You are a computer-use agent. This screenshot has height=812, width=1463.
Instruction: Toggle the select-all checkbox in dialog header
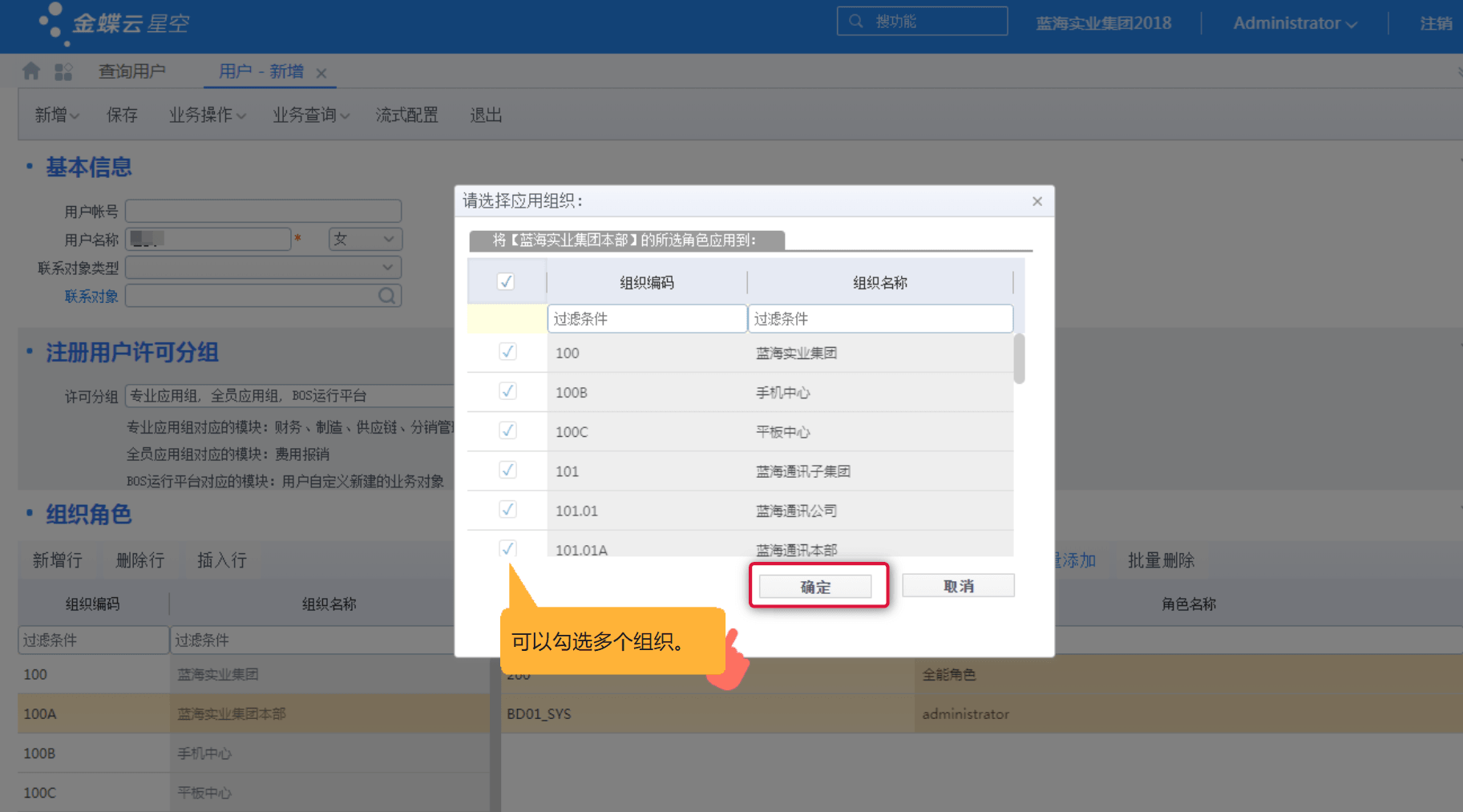point(506,281)
